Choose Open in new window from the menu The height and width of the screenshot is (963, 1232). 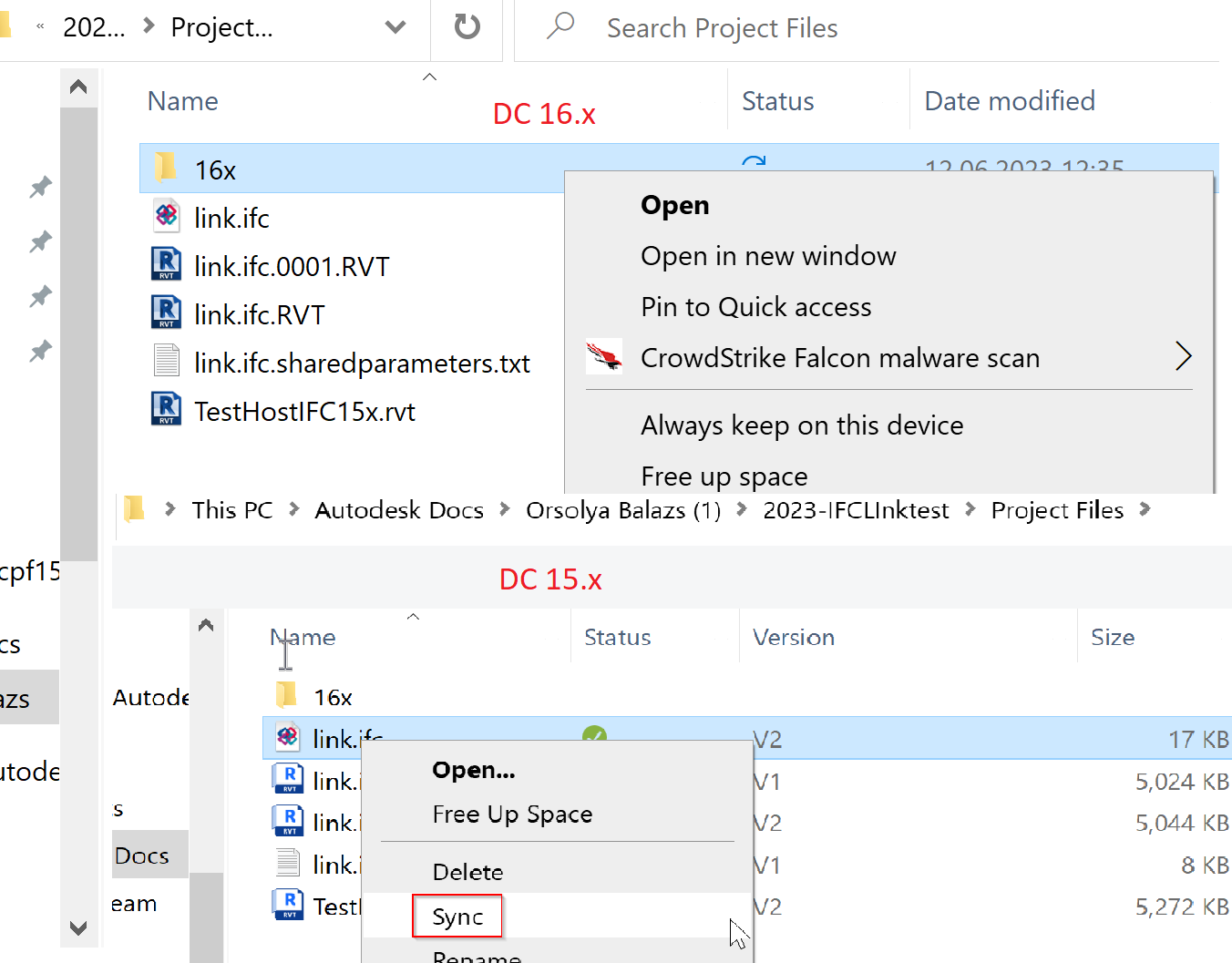point(768,256)
